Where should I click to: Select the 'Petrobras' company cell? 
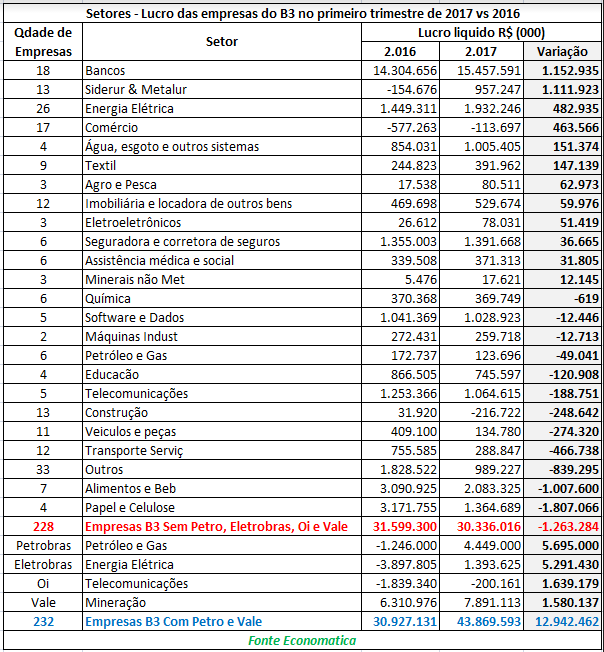click(x=43, y=546)
